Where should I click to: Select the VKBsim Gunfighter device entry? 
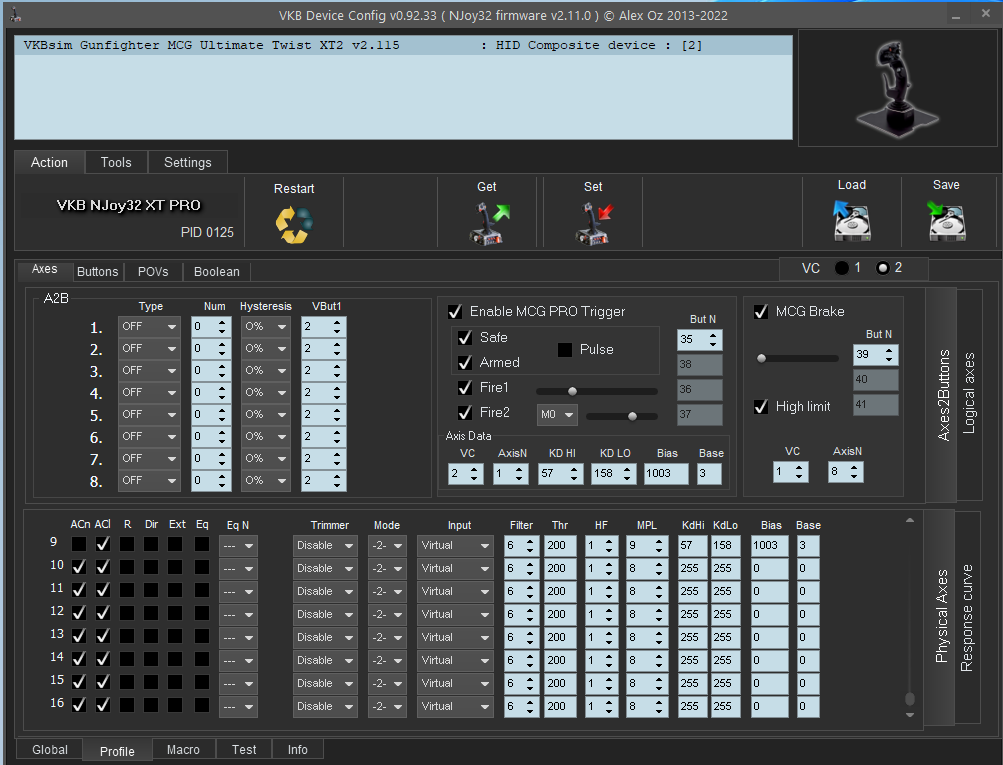click(403, 45)
